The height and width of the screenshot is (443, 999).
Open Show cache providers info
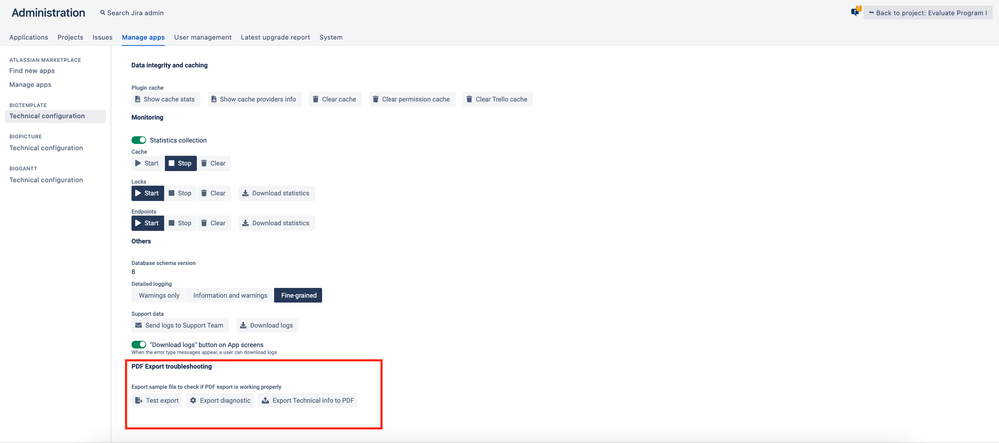click(255, 99)
